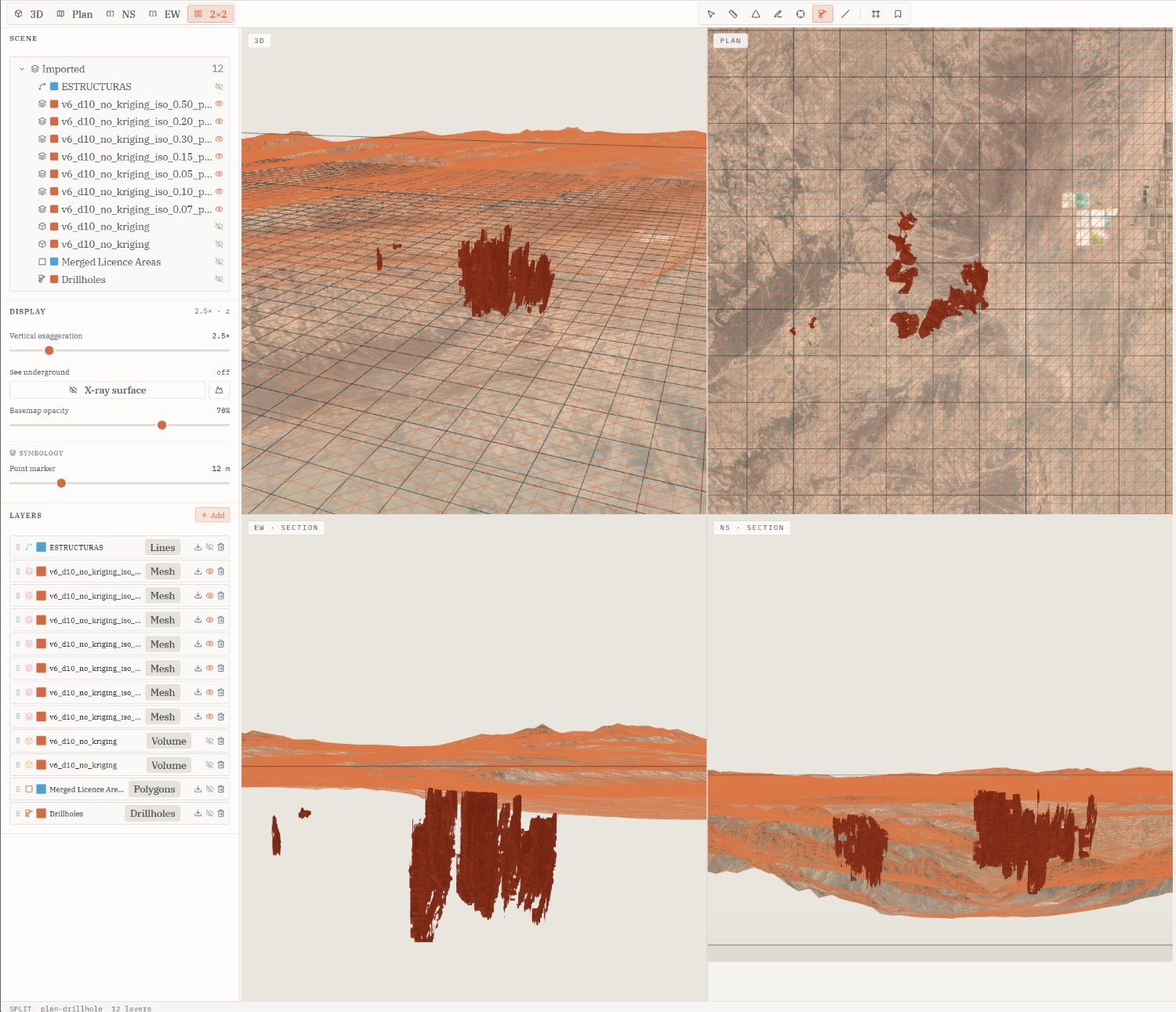Show Drillholes in the Scene tree
Screen dimensions: 1176x1012
219,279
